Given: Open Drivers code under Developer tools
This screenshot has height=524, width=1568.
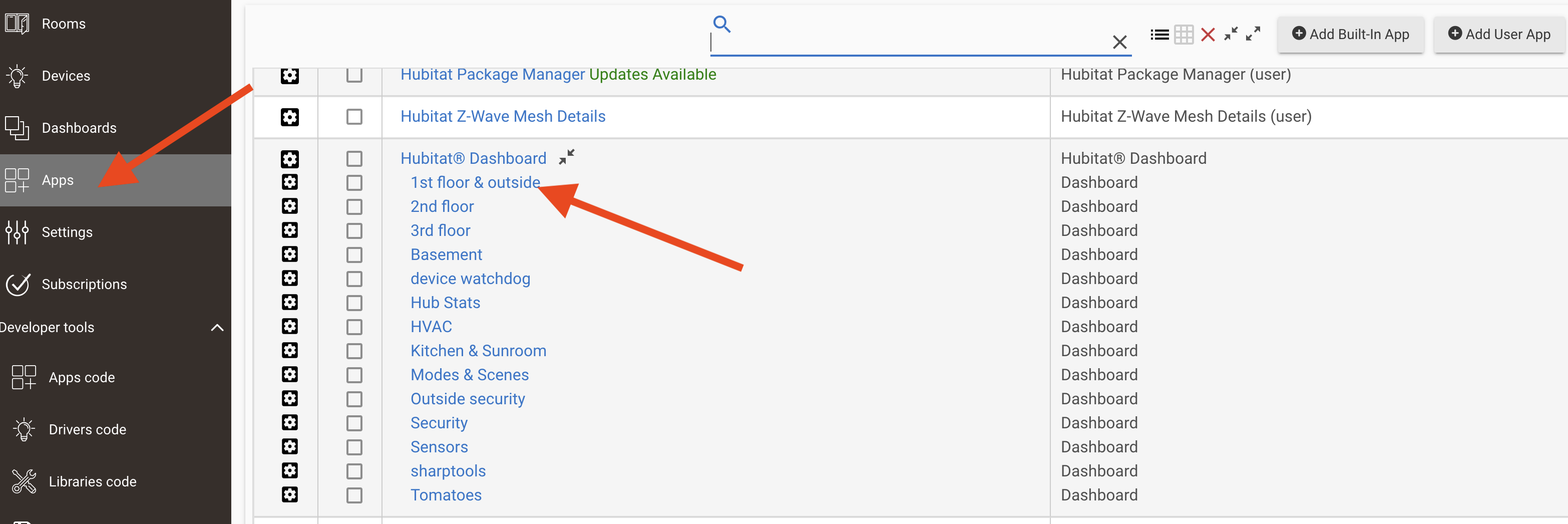Looking at the screenshot, I should click(x=116, y=429).
